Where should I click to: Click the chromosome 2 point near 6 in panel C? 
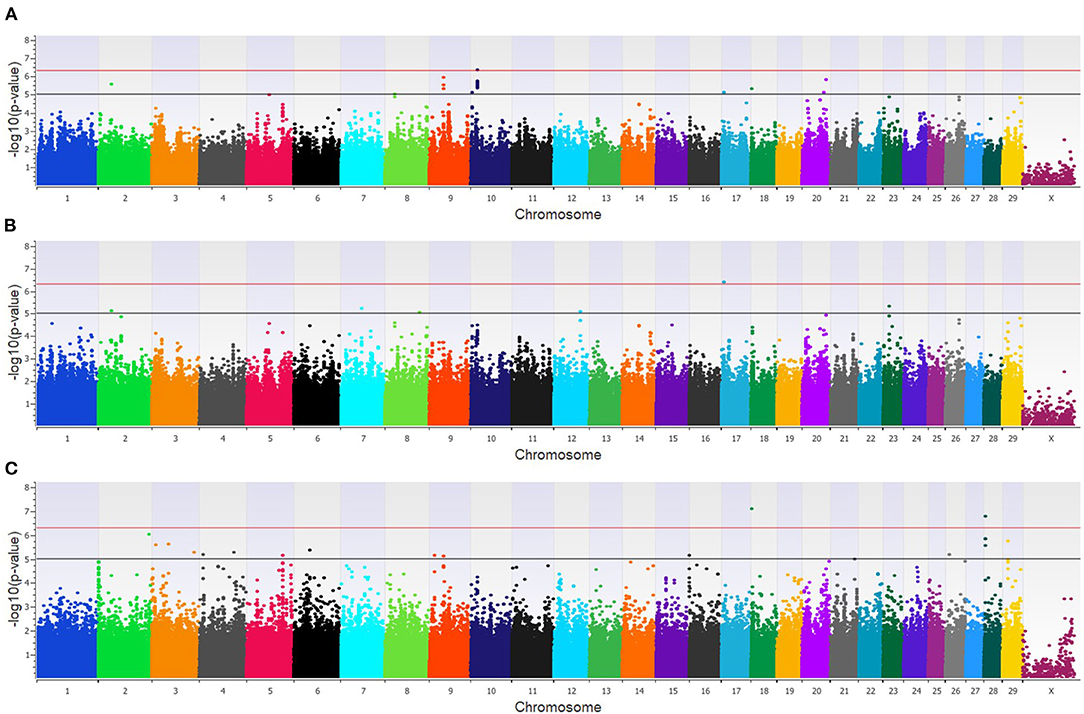[149, 534]
